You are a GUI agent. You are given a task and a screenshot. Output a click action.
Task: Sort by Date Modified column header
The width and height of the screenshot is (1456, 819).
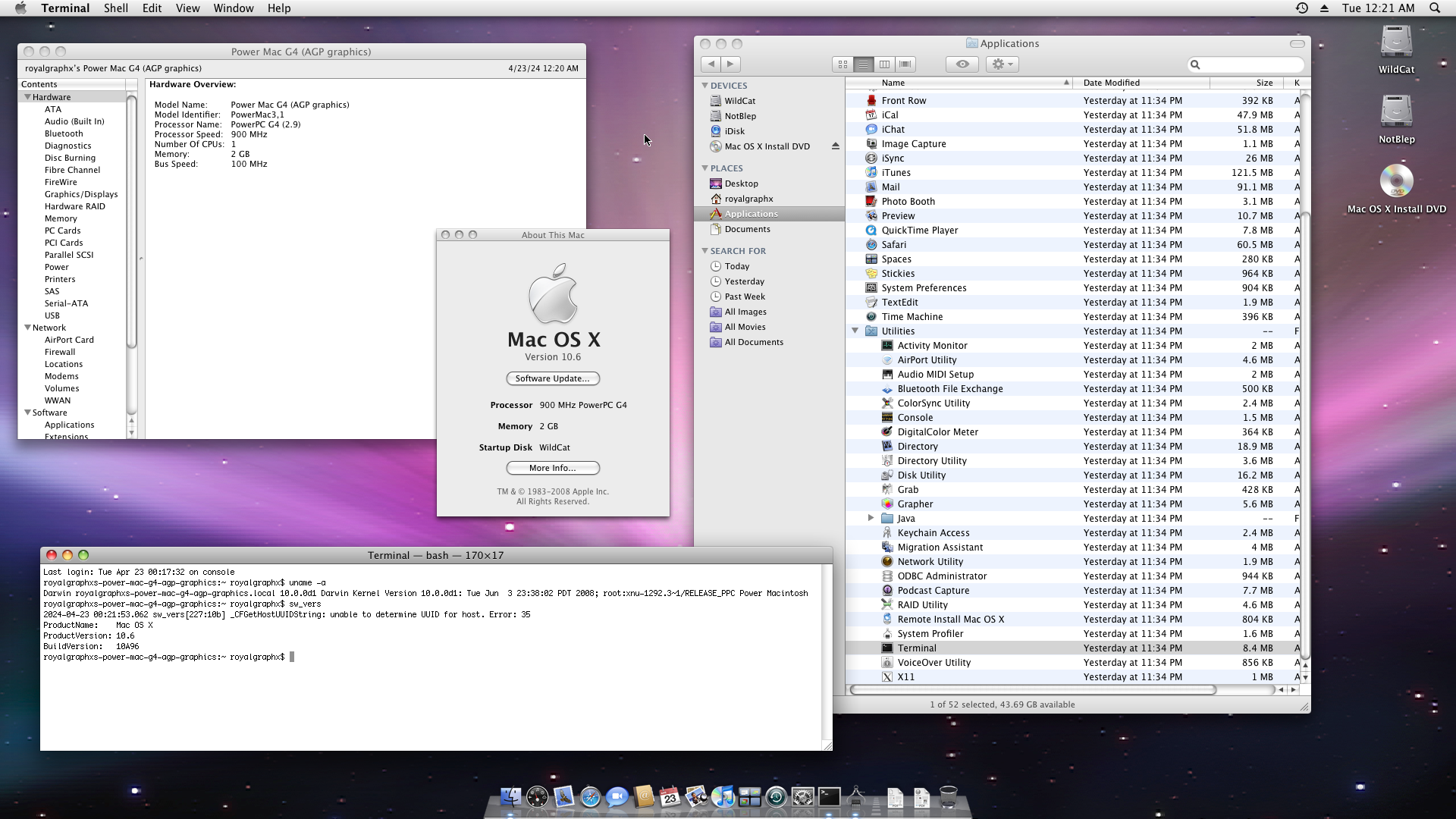click(x=1141, y=83)
